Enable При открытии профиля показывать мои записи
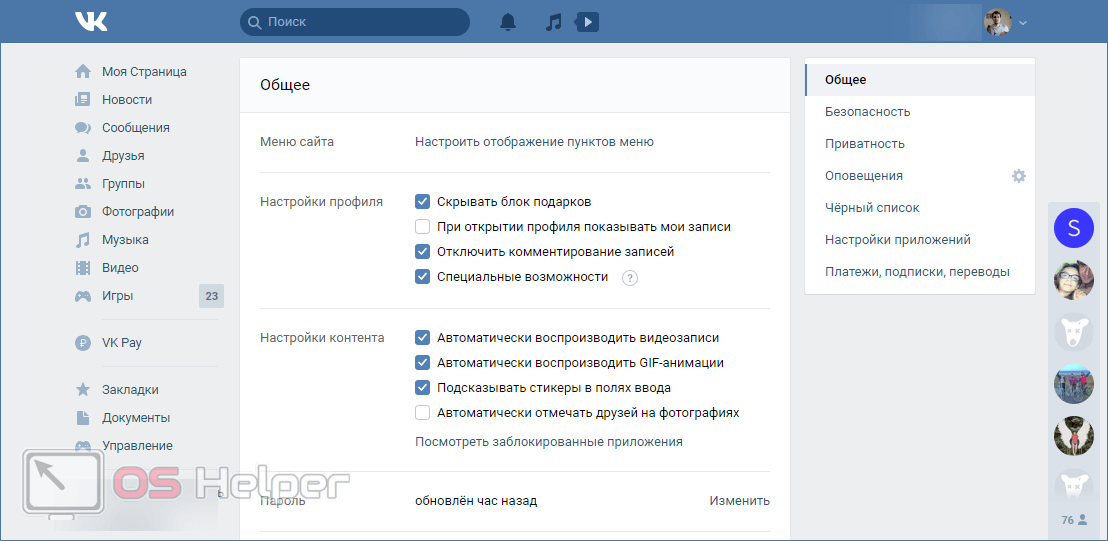Screen dimensions: 1108x541 pos(423,227)
